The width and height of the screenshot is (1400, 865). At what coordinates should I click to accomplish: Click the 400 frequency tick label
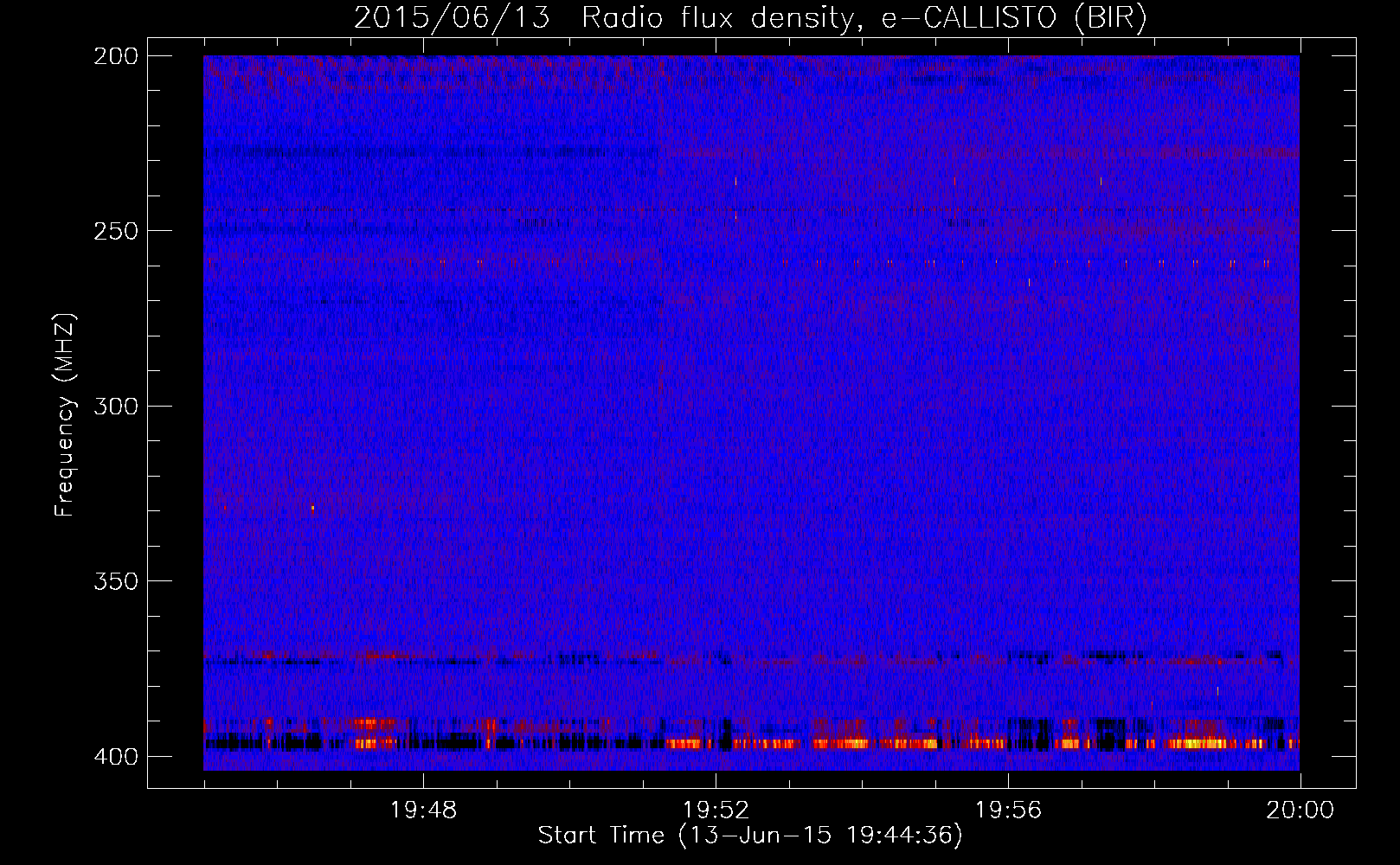(115, 757)
